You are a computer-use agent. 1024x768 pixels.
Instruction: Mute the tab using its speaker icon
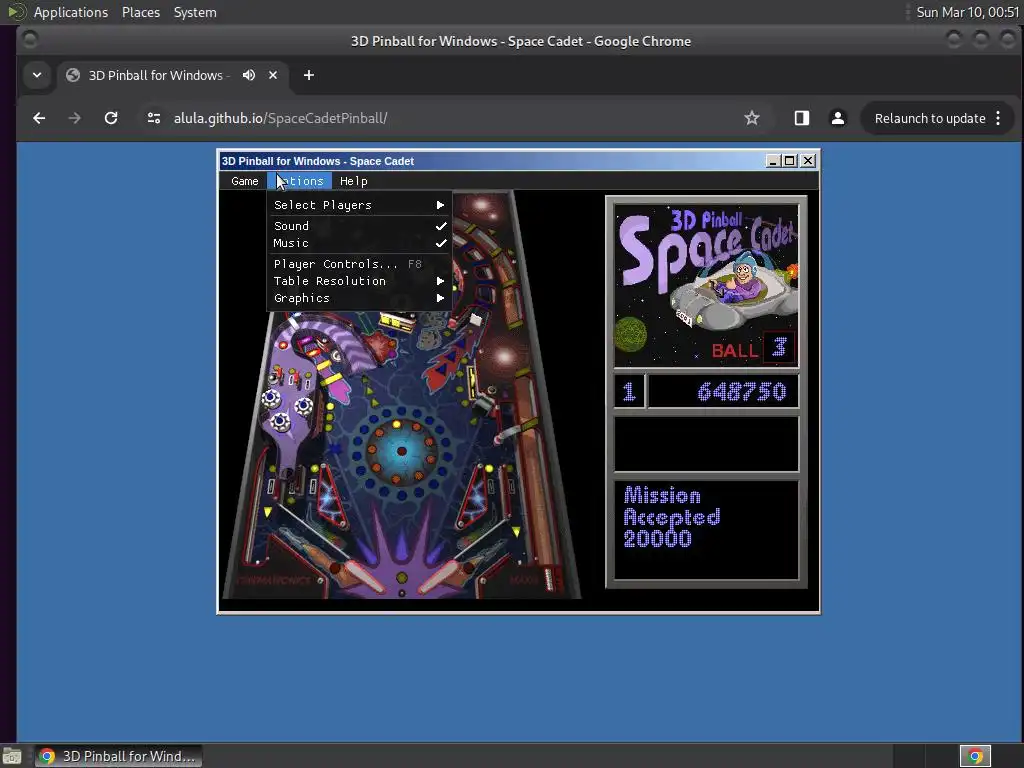(249, 75)
